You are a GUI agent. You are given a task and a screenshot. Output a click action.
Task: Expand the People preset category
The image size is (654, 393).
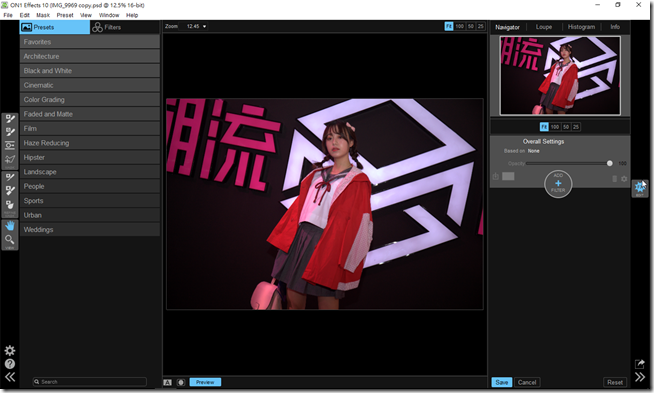90,186
